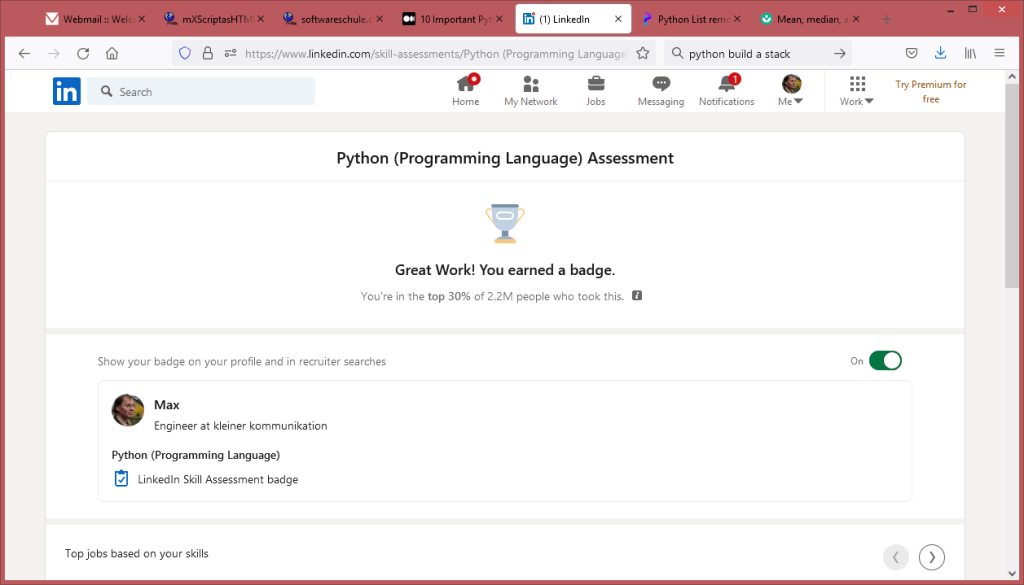Click the LinkedIn logo icon
The image size is (1024, 585).
point(67,91)
